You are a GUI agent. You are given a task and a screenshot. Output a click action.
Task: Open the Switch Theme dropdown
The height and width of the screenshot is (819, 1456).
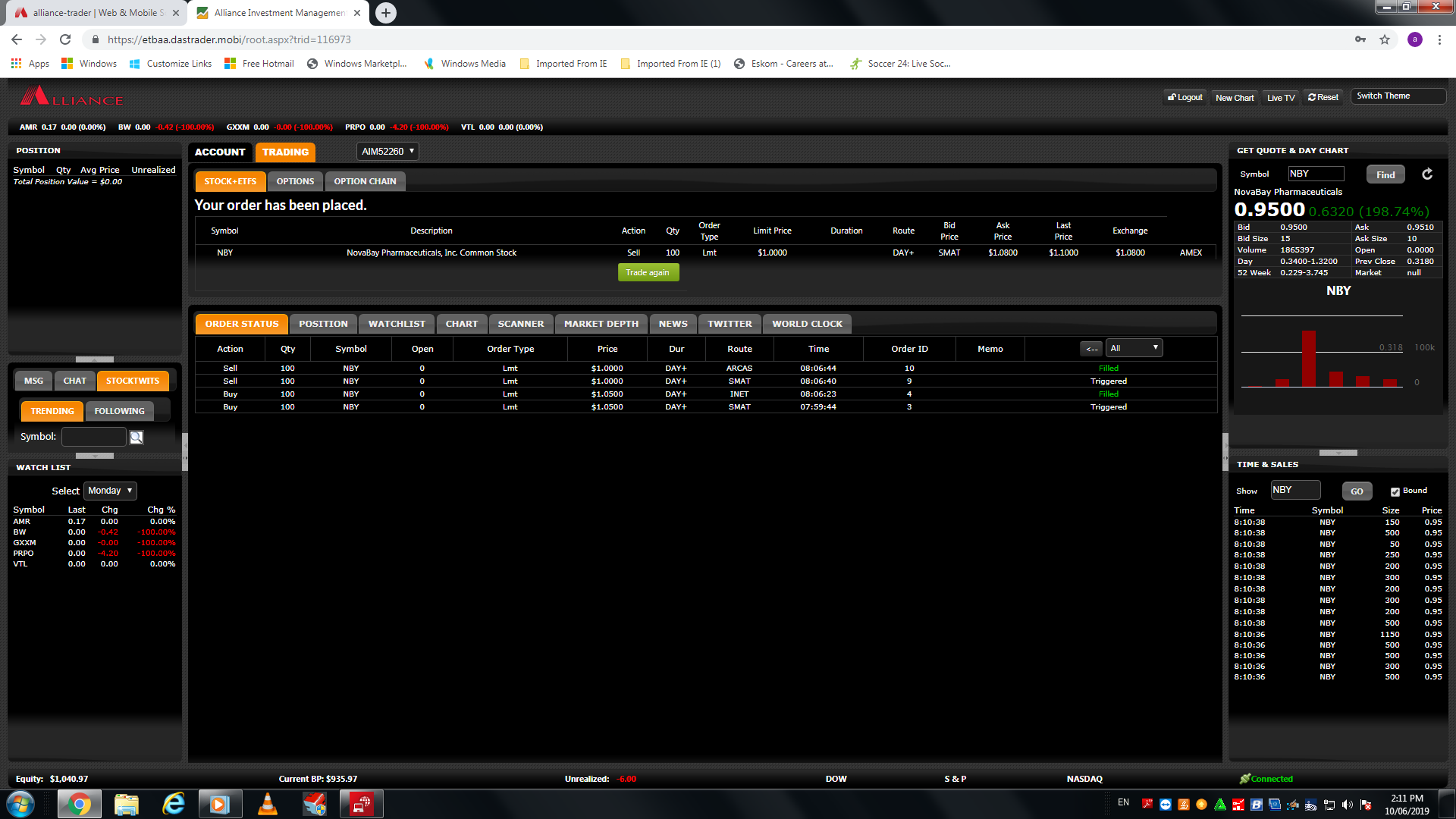point(1398,96)
